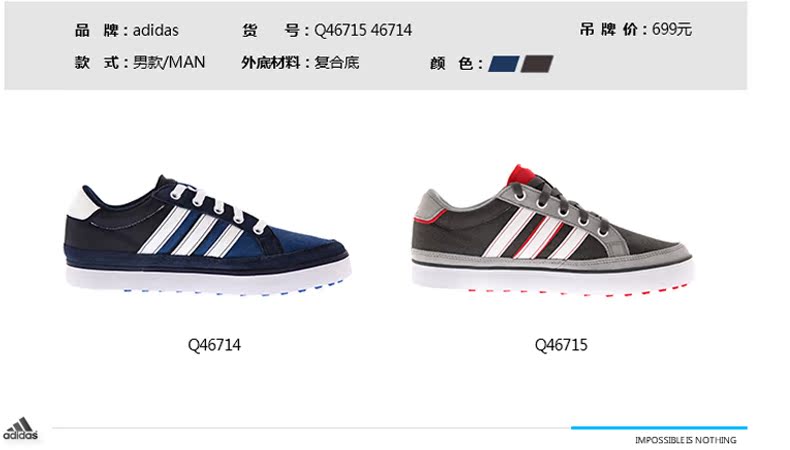Click the 外底材料 material label
The height and width of the screenshot is (450, 790).
click(x=271, y=62)
